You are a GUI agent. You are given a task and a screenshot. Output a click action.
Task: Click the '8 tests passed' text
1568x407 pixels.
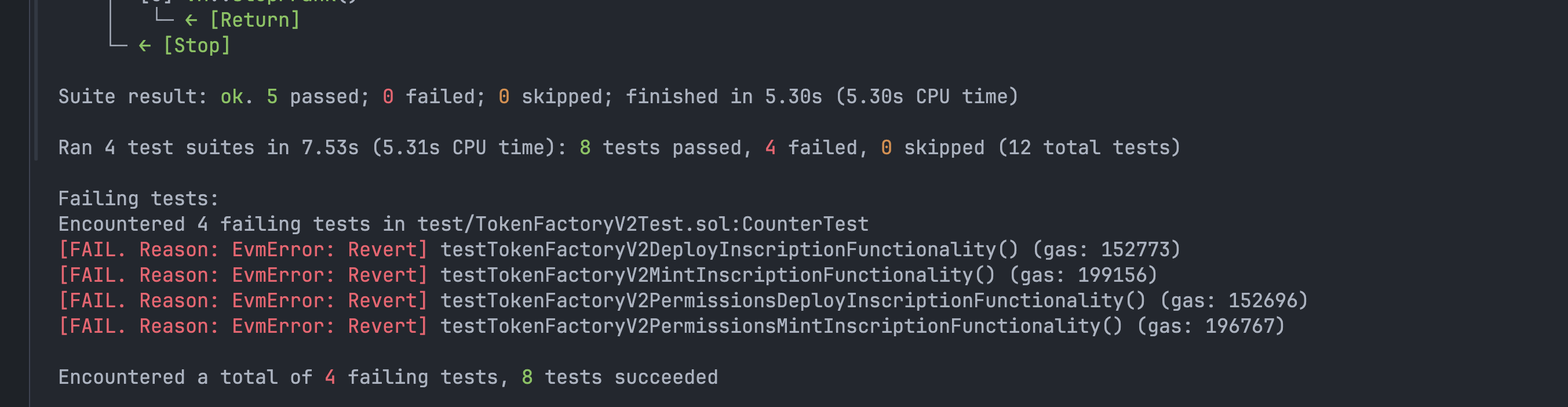(x=661, y=148)
